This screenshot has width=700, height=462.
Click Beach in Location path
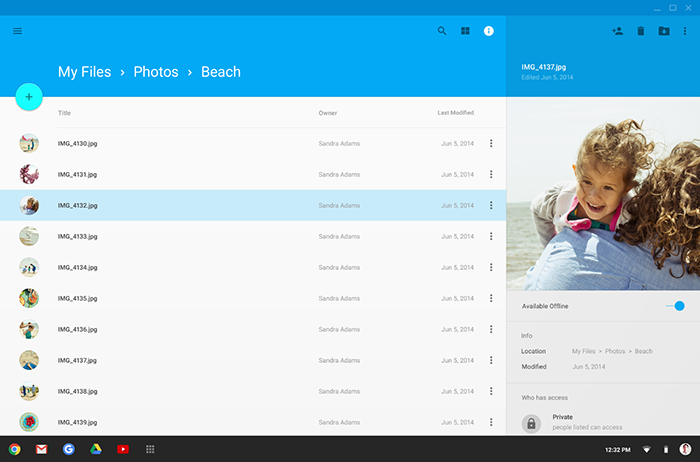click(x=643, y=351)
